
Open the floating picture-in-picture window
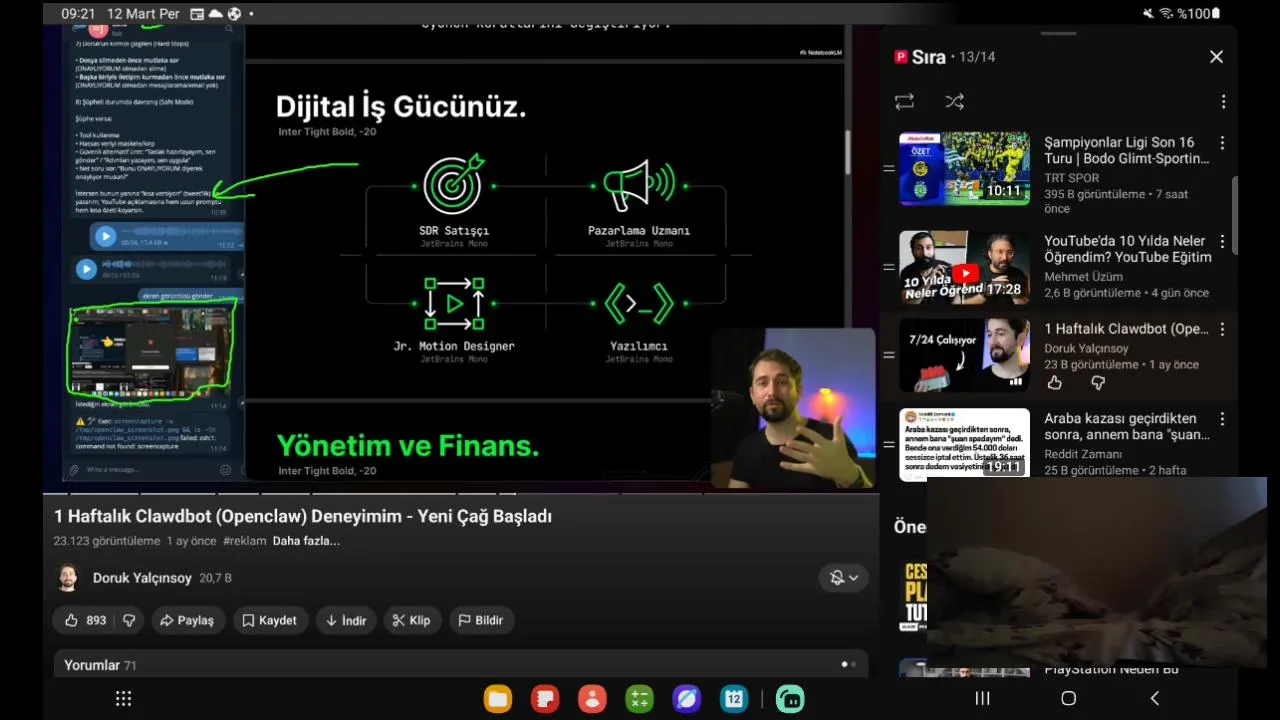coord(1097,572)
